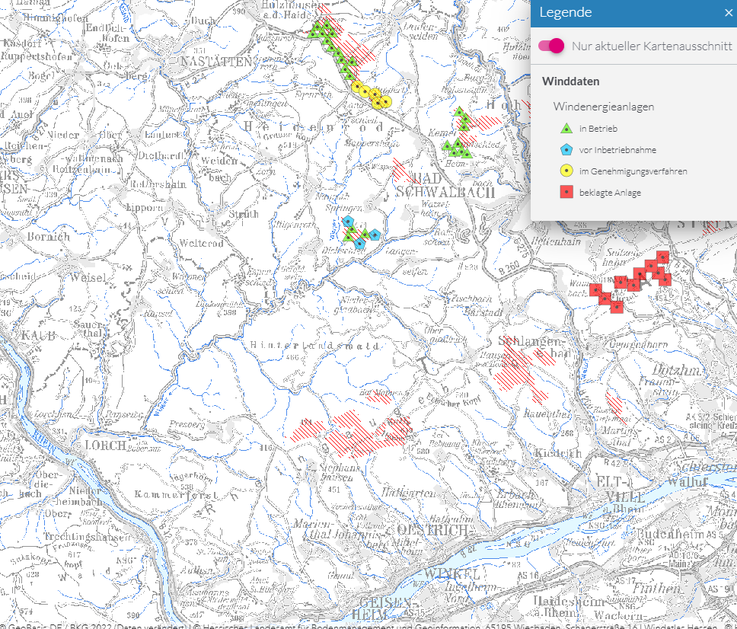Select the leftmost yellow circle turbine marker
This screenshot has width=737, height=629.
coord(357,87)
